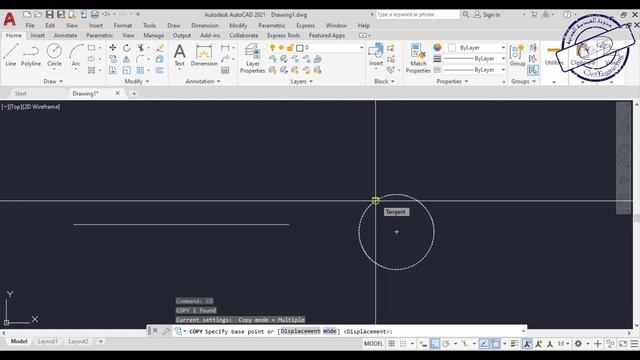Screen dimensions: 640x360
Task: Click the Scale tool icon
Action: tap(127, 71)
